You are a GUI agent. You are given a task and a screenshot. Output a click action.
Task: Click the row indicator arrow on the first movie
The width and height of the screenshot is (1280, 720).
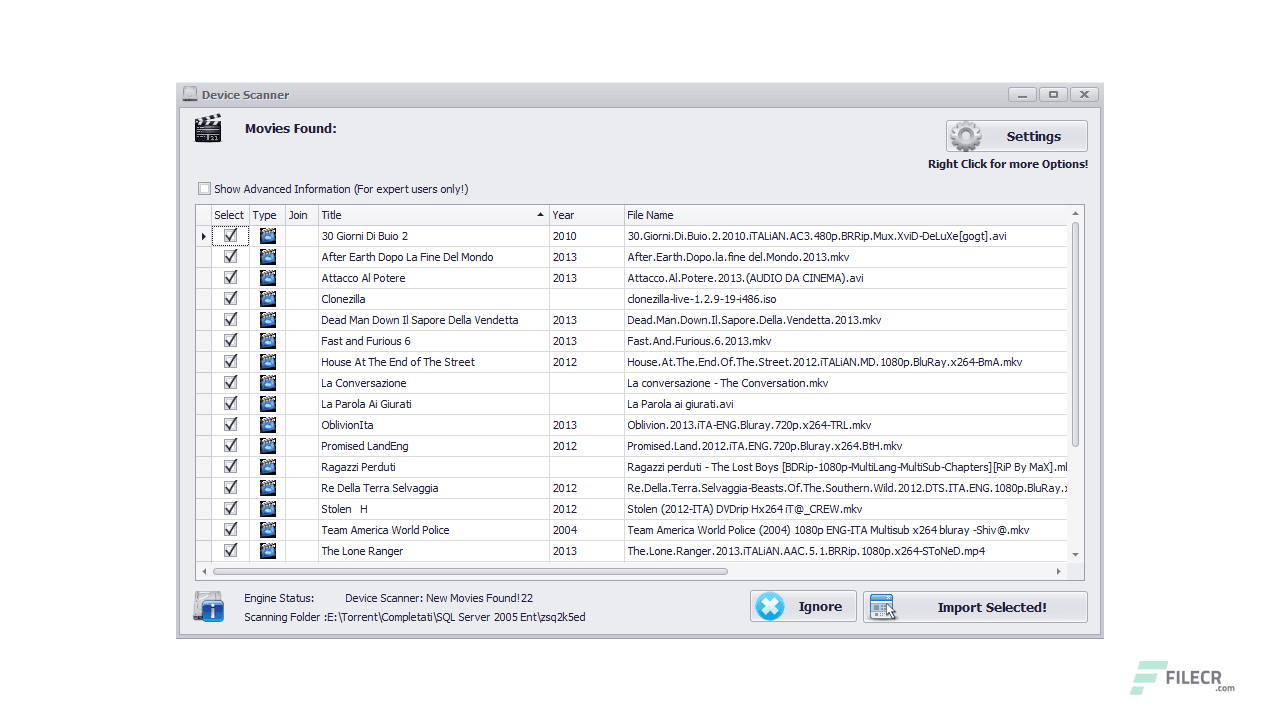203,236
